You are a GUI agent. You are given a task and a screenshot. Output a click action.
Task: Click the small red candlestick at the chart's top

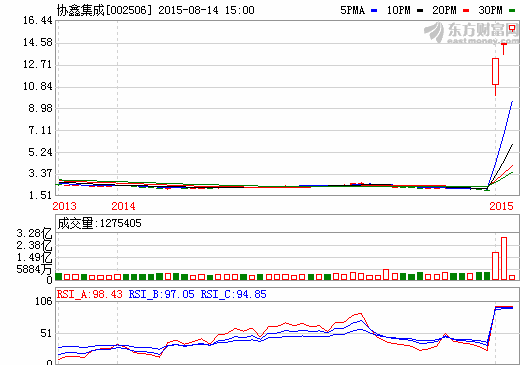(512, 29)
